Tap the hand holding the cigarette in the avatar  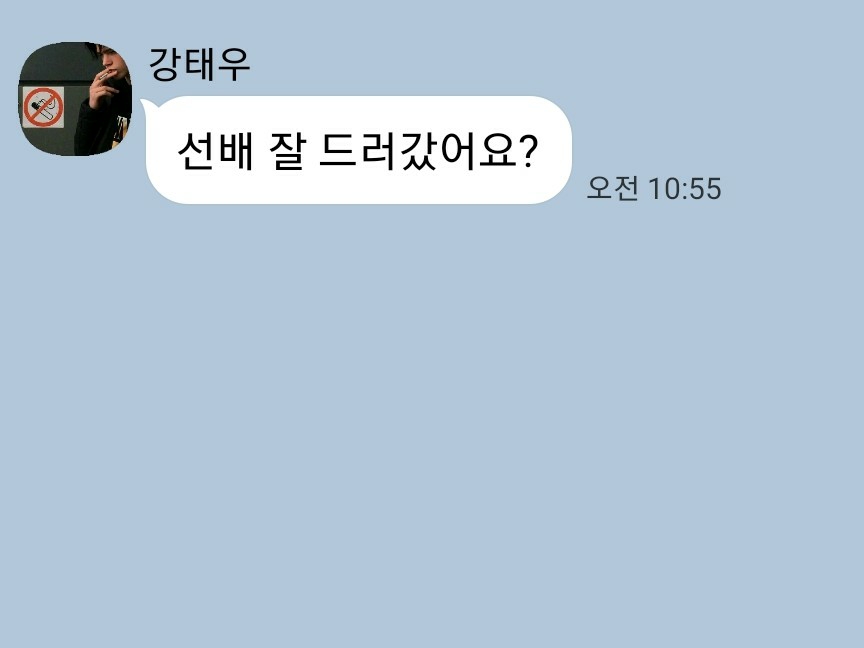[104, 88]
